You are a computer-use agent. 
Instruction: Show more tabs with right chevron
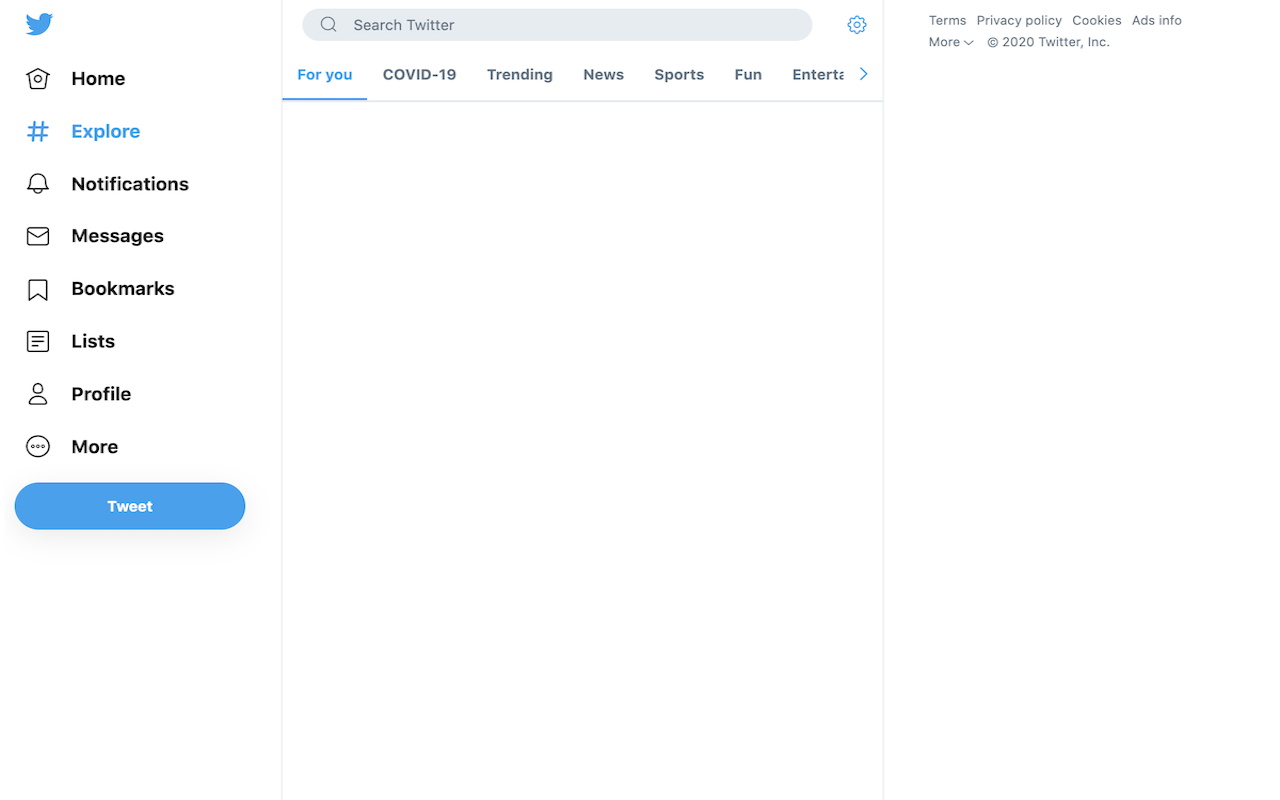[x=864, y=74]
